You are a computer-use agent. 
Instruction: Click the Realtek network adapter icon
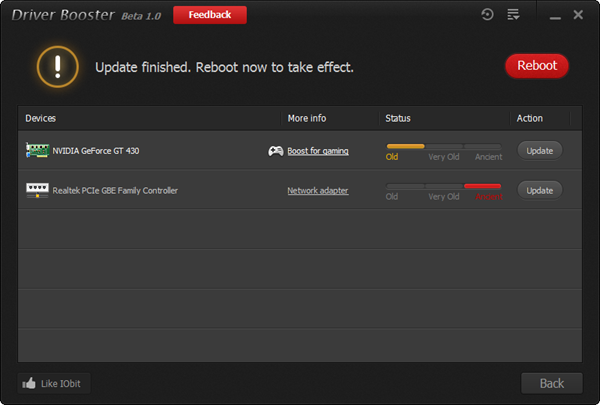[37, 190]
